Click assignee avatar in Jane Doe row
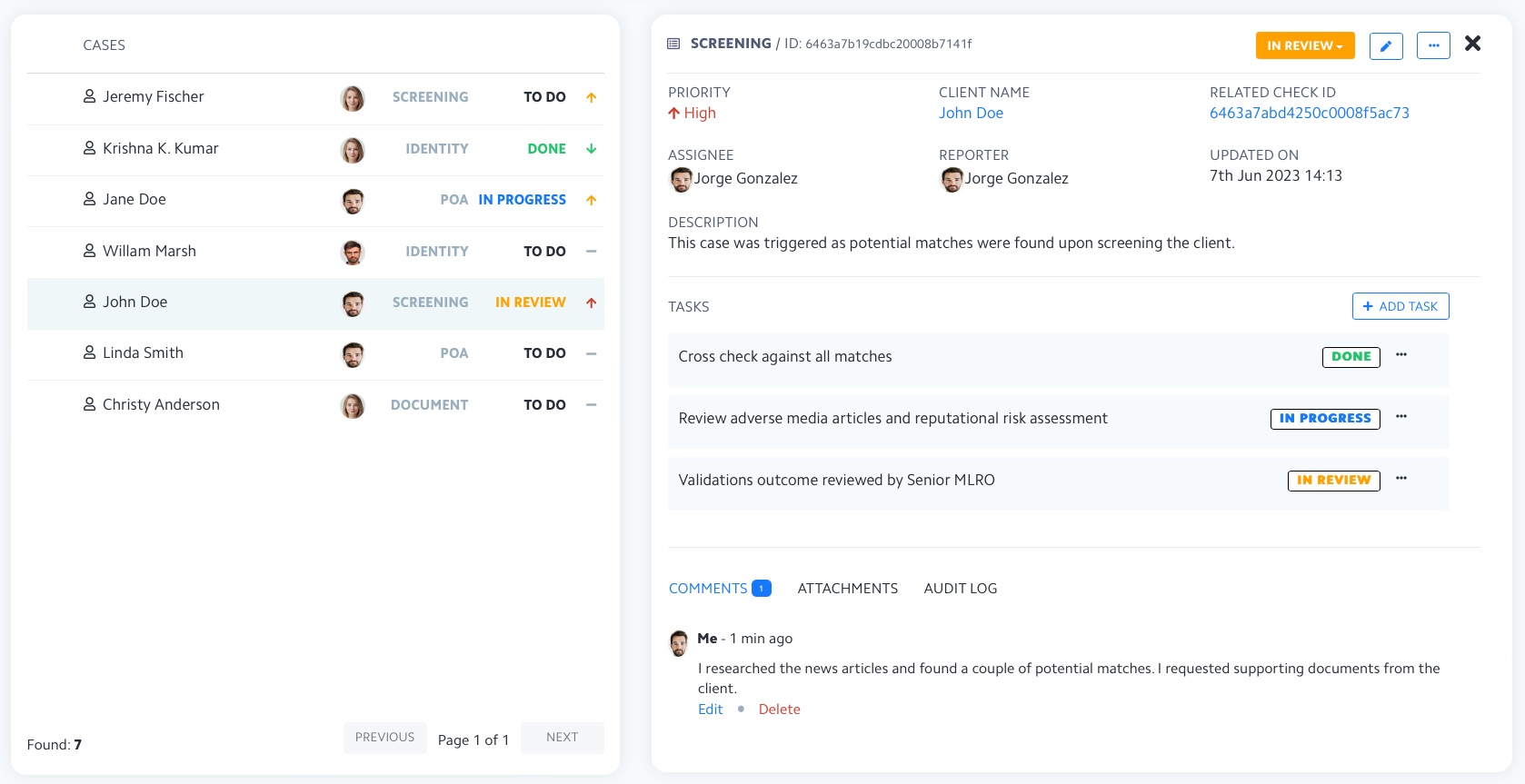The height and width of the screenshot is (784, 1525). click(x=353, y=201)
